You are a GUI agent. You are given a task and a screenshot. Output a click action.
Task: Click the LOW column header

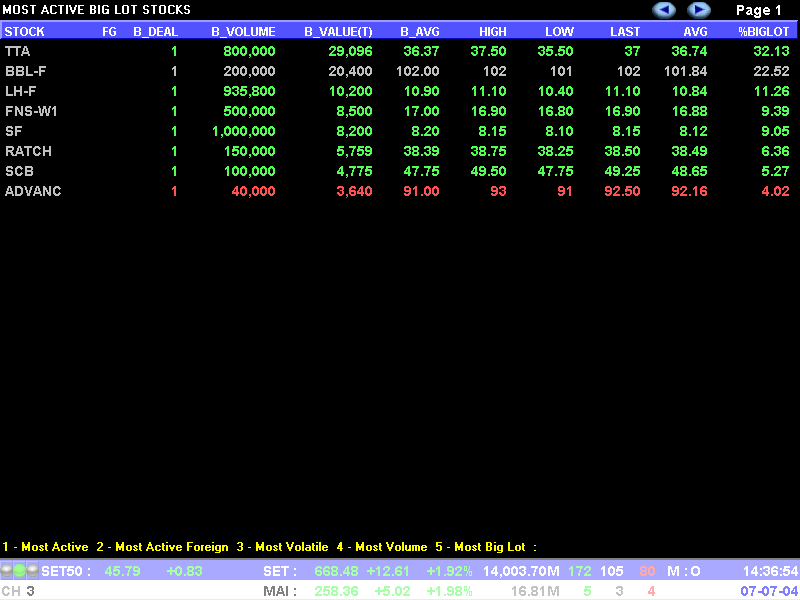click(x=559, y=32)
